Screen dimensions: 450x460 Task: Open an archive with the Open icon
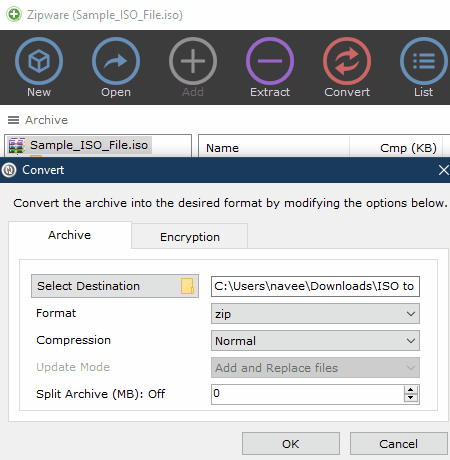point(116,61)
